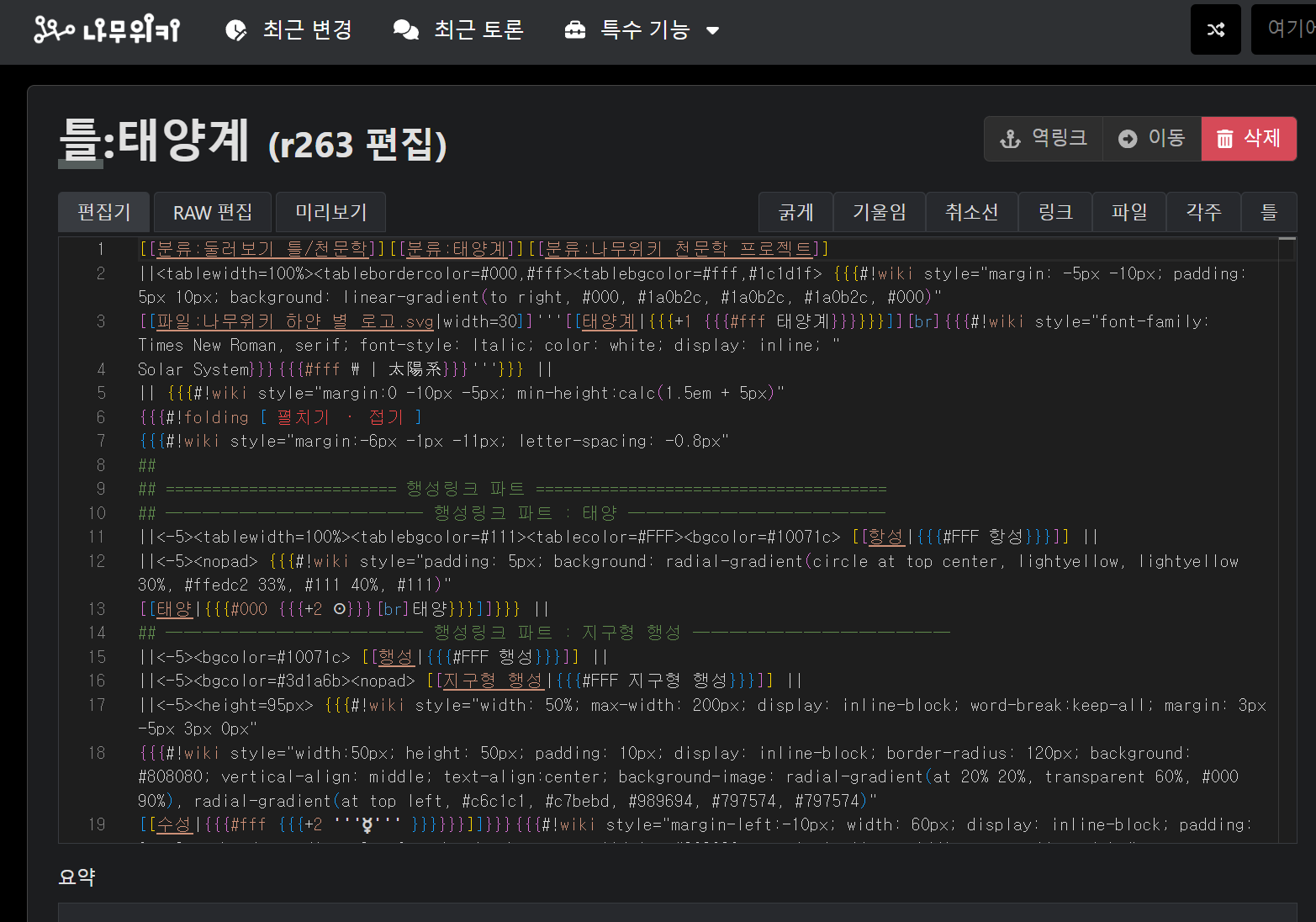Viewport: 1316px width, 922px height.
Task: Insert a file with 파일 button
Action: 1129,212
